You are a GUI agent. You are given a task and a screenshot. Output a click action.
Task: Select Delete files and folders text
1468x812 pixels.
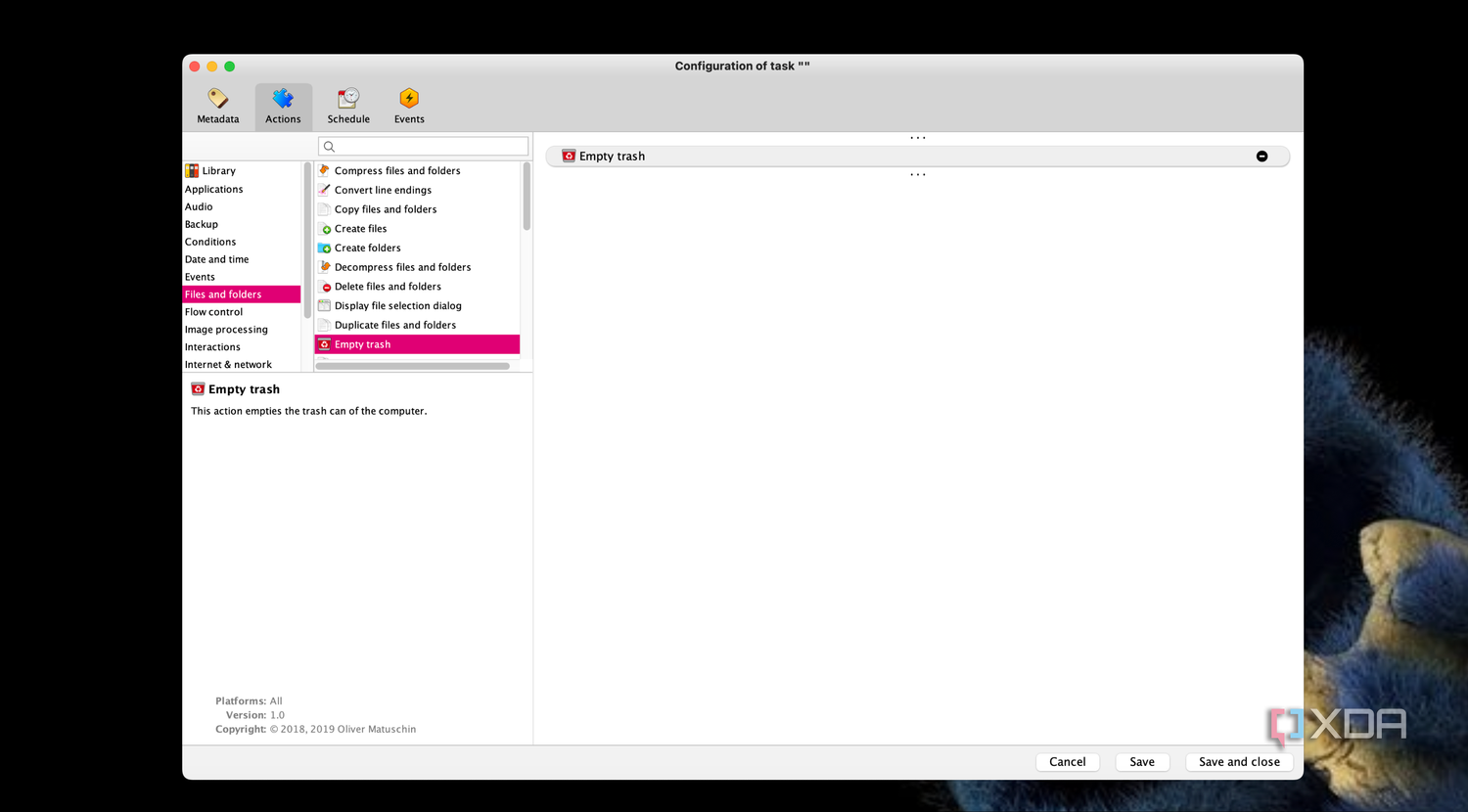click(388, 287)
